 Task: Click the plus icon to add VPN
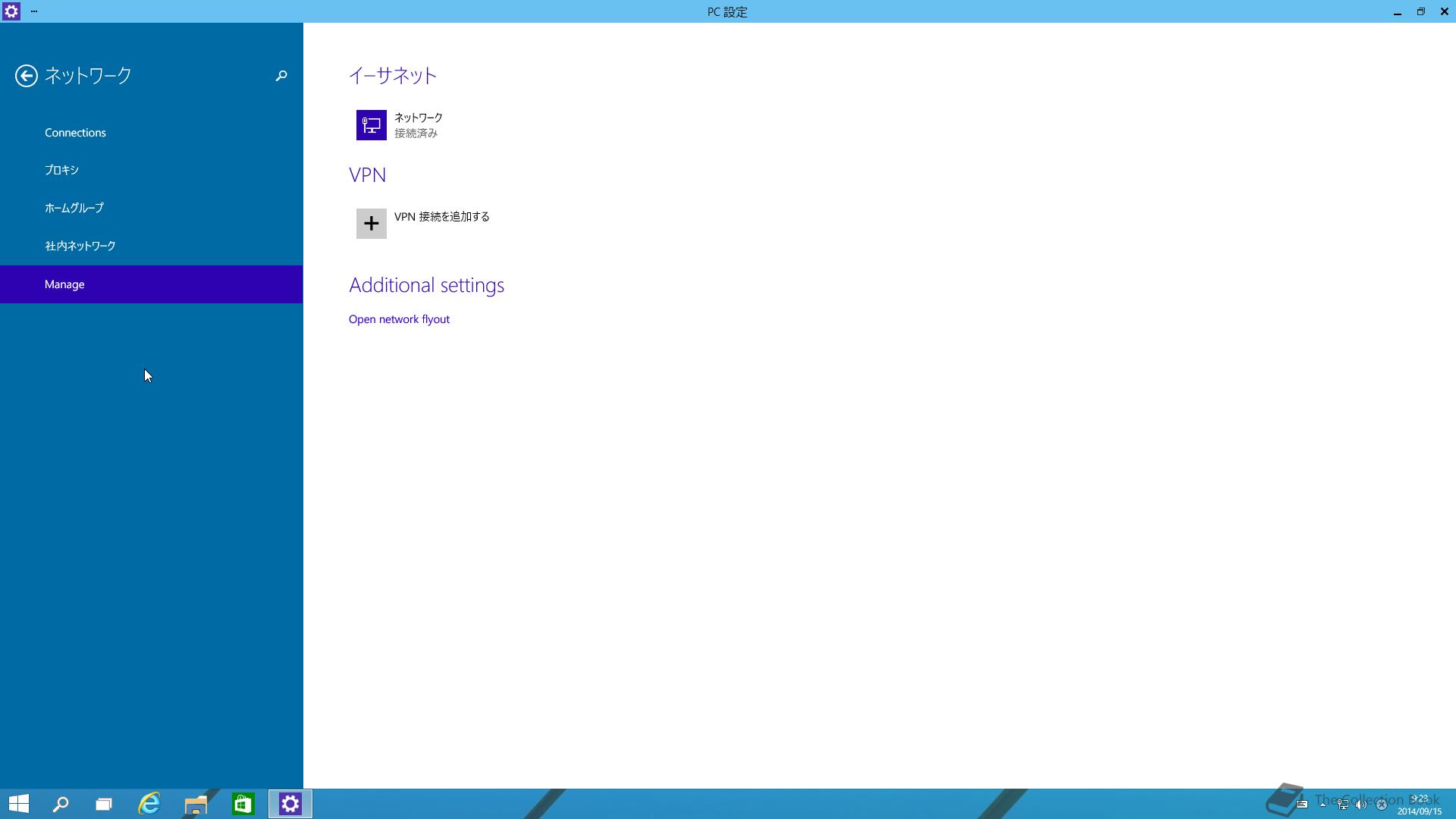(x=372, y=224)
